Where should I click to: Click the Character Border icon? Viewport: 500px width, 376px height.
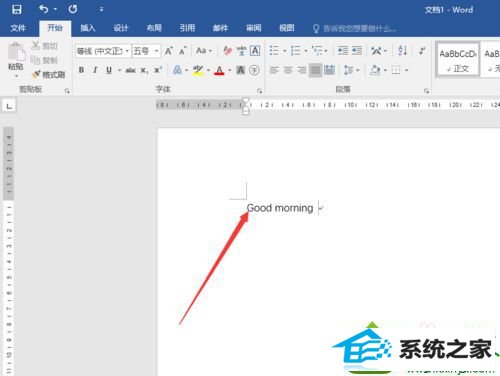255,51
